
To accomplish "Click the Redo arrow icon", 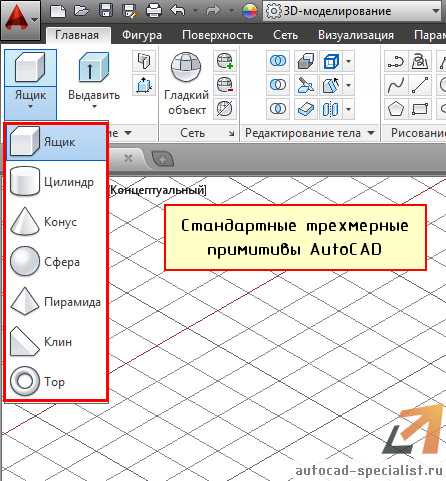I will 212,11.
